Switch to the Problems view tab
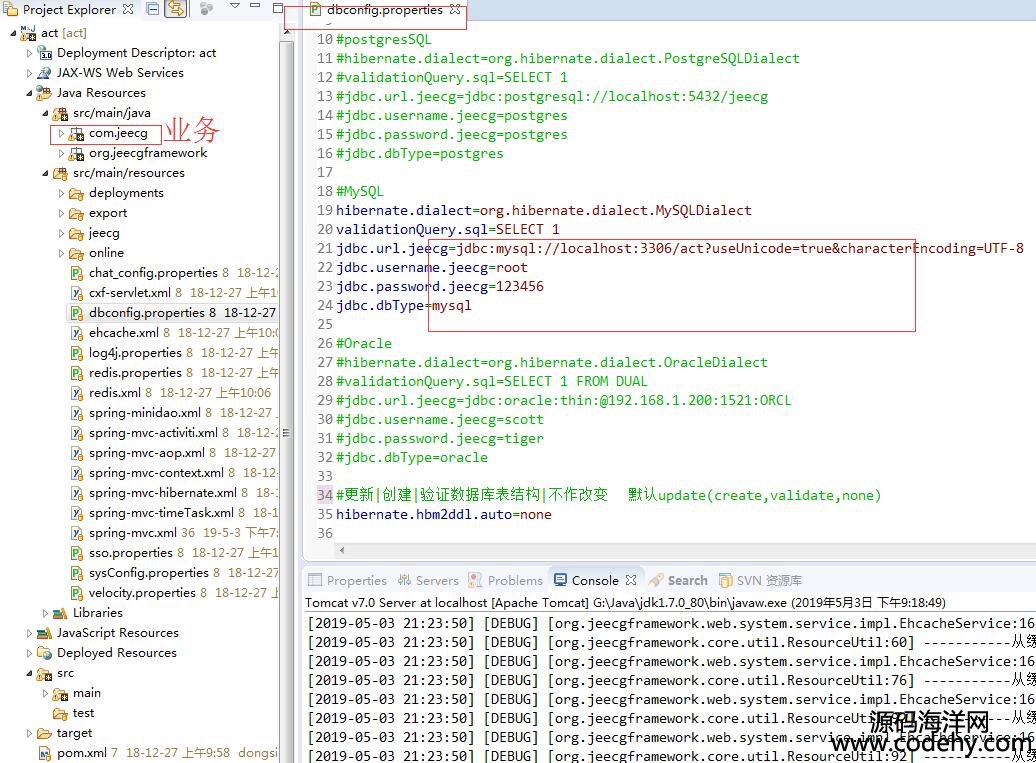The height and width of the screenshot is (763, 1036). 506,581
